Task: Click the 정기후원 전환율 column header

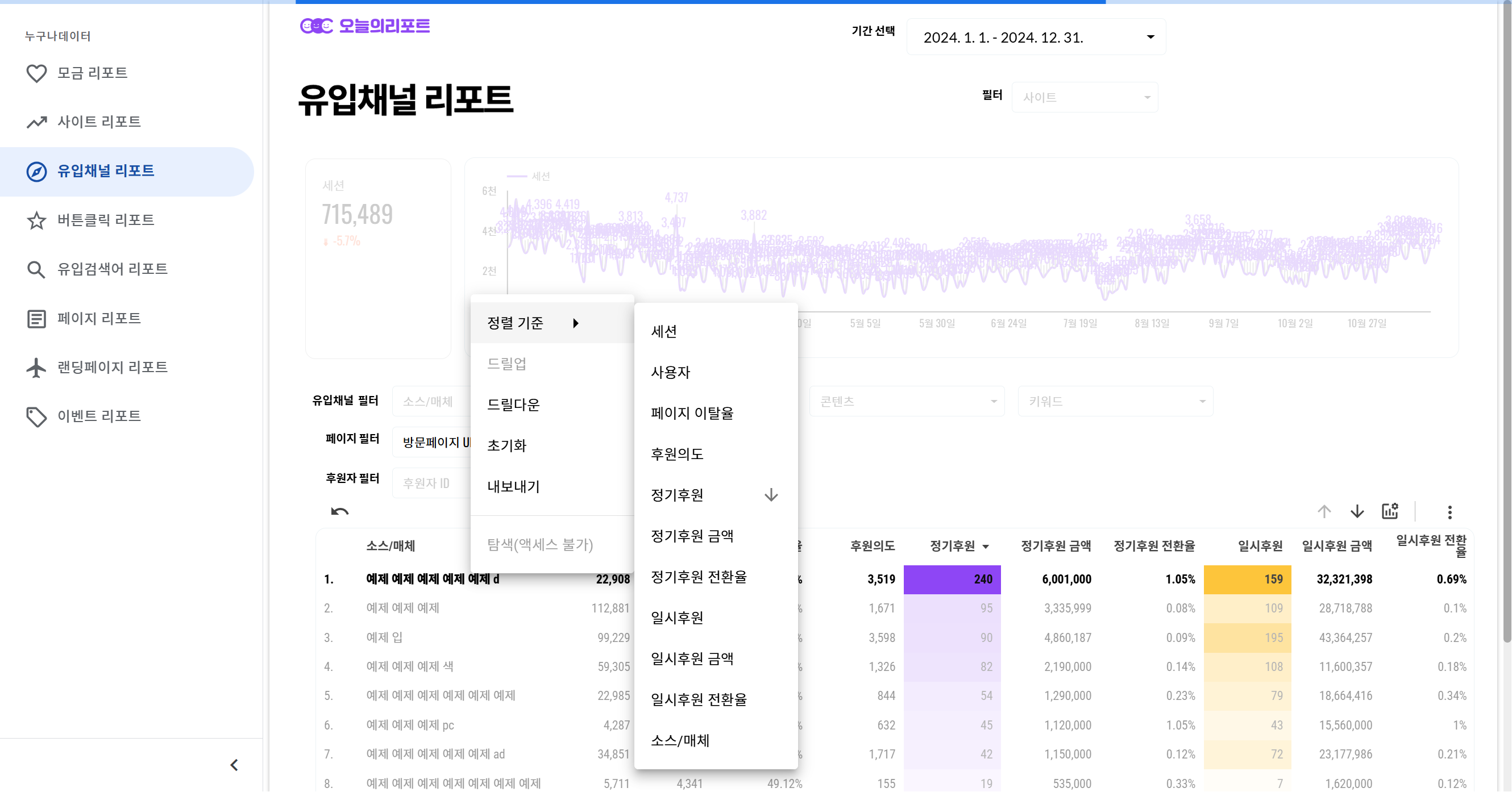Action: point(1154,546)
